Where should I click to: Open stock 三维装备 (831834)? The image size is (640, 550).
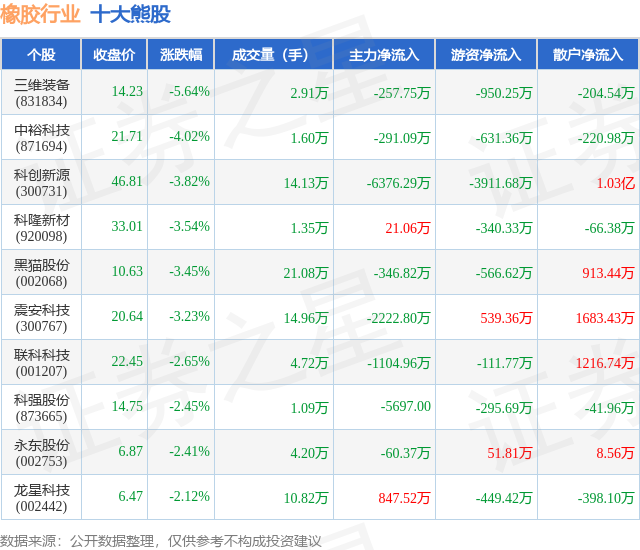pos(42,93)
